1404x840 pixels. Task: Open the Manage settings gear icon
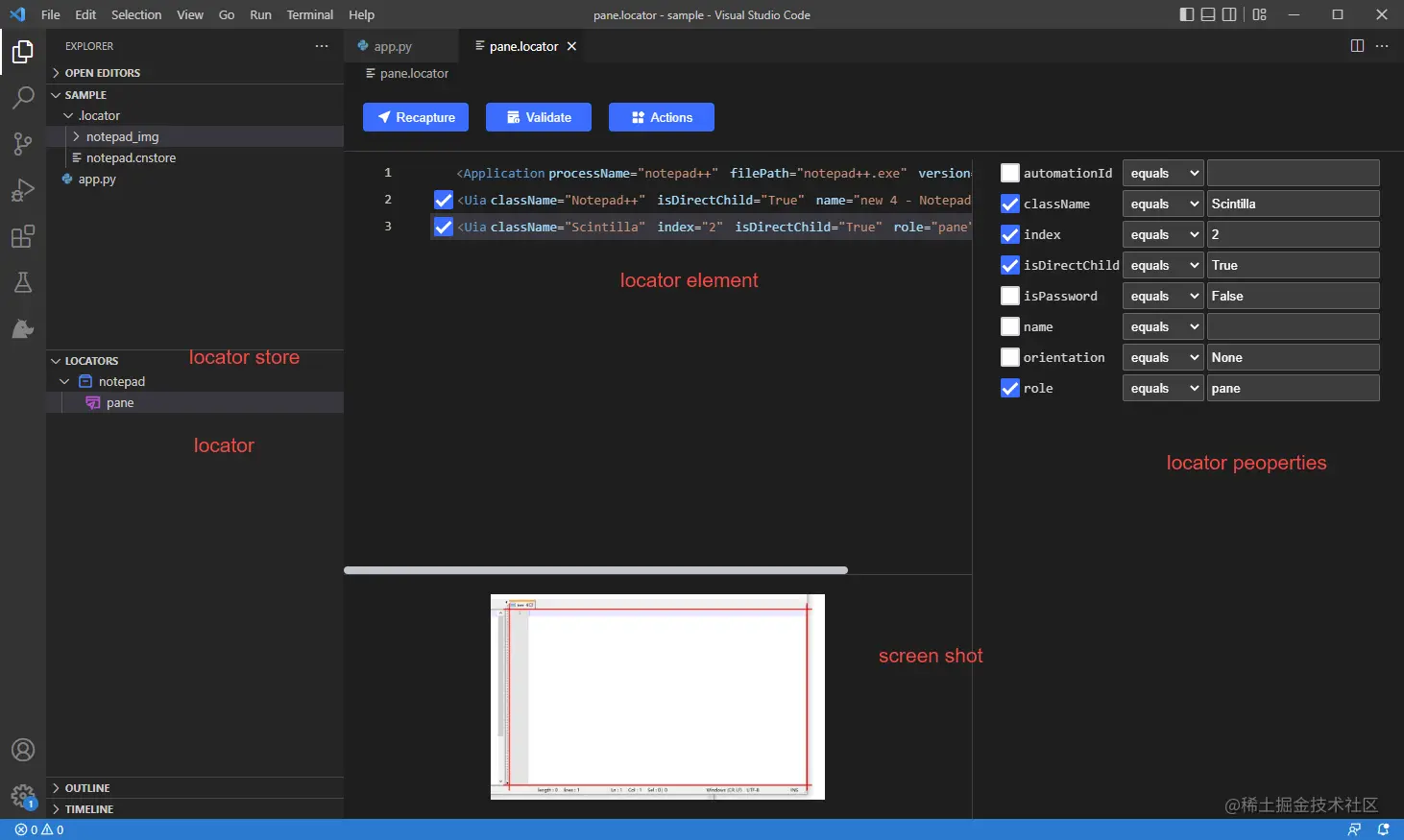(23, 796)
